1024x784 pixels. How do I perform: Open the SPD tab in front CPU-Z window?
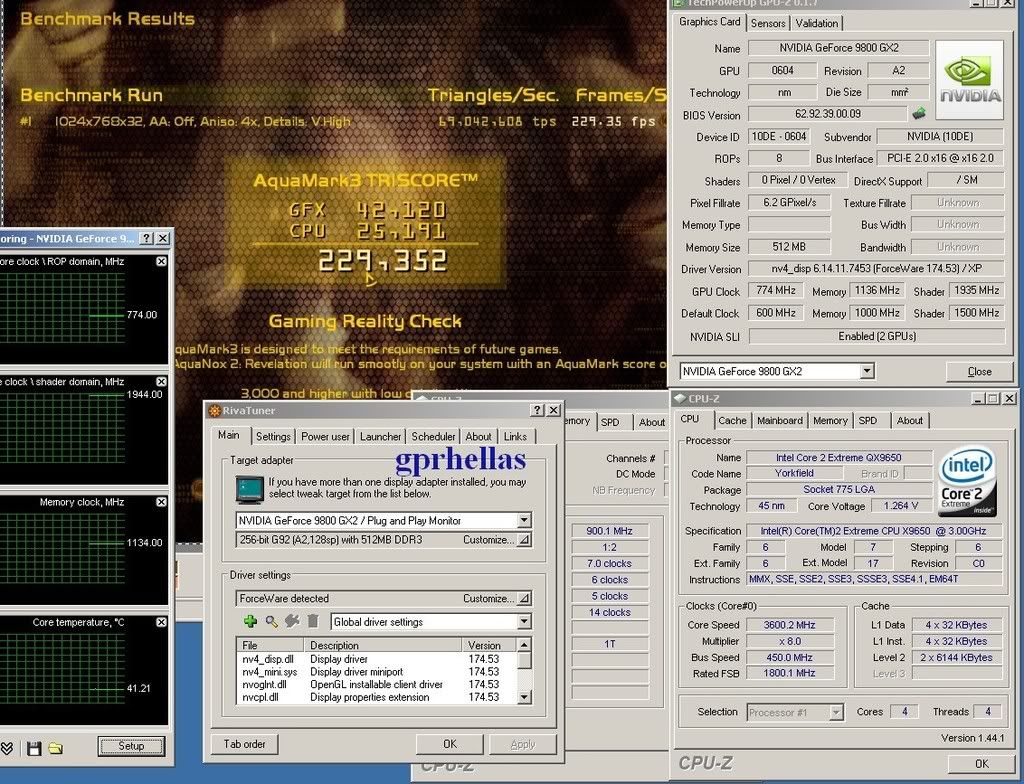point(868,421)
